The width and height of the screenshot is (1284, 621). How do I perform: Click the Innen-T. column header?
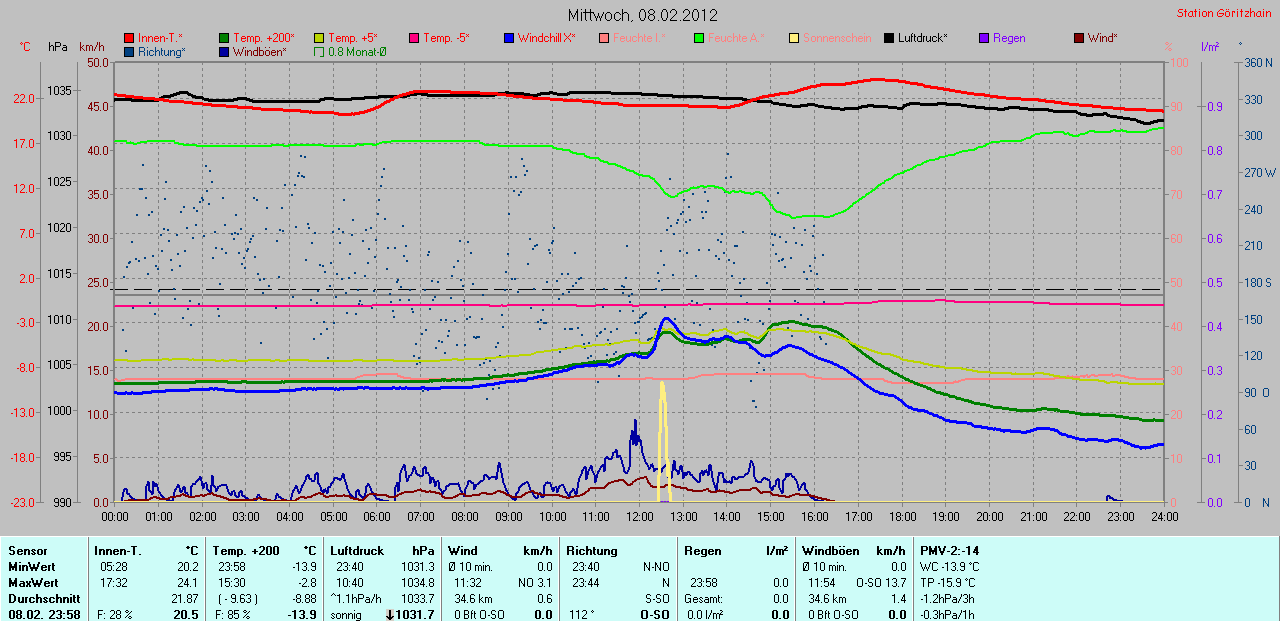click(117, 550)
